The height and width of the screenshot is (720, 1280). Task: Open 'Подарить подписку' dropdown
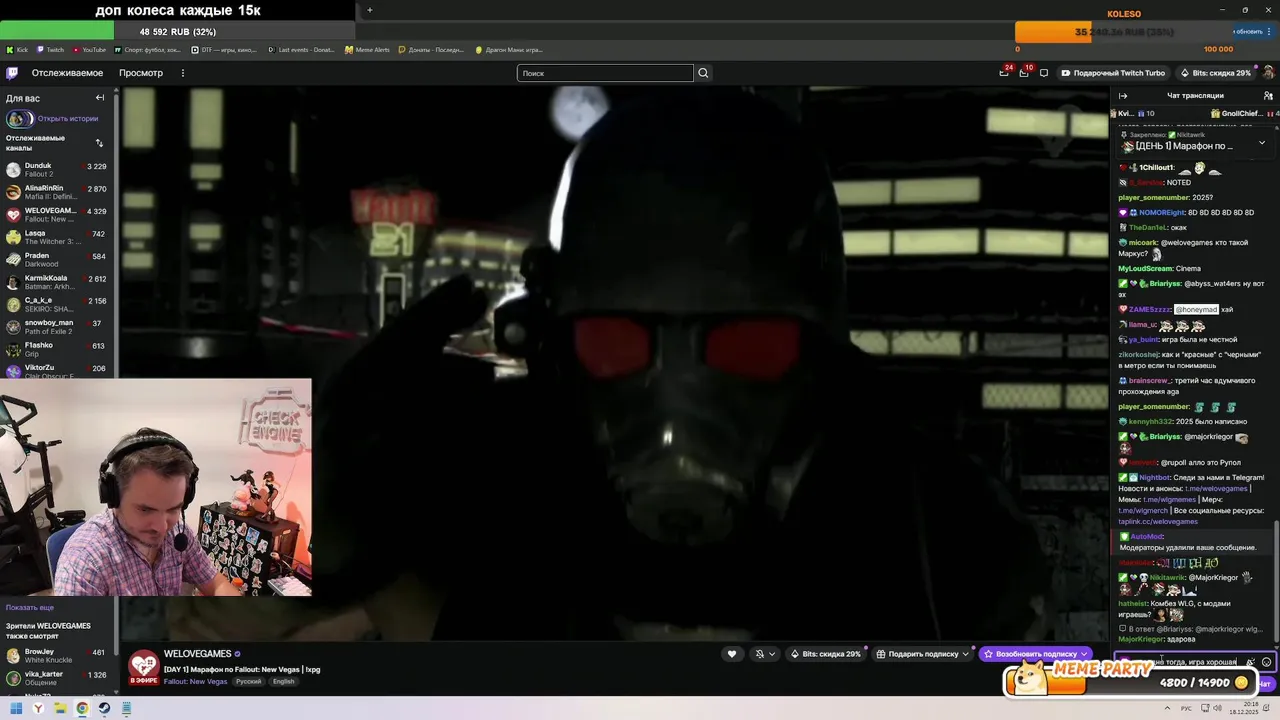pyautogui.click(x=922, y=654)
